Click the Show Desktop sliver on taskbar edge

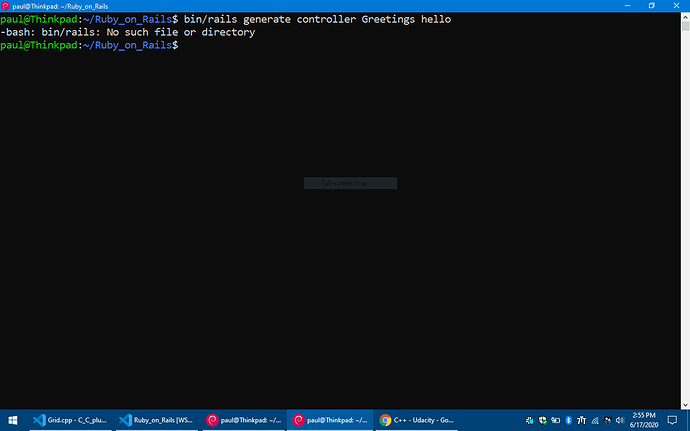(x=688, y=420)
